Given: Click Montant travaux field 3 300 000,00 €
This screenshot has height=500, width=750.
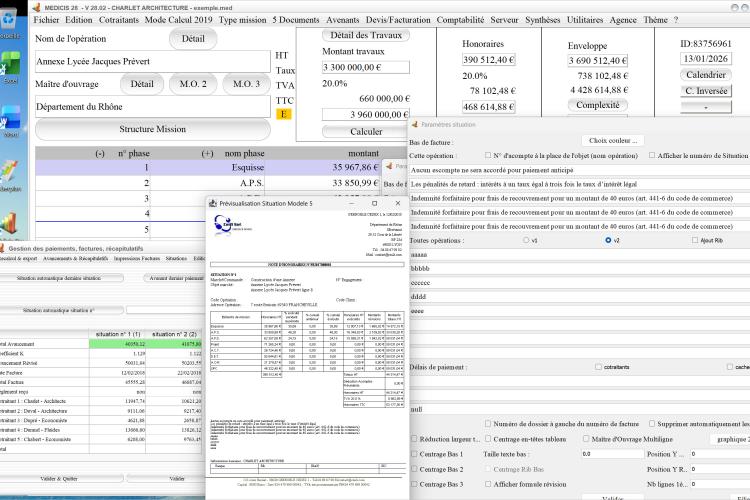Looking at the screenshot, I should click(x=366, y=67).
